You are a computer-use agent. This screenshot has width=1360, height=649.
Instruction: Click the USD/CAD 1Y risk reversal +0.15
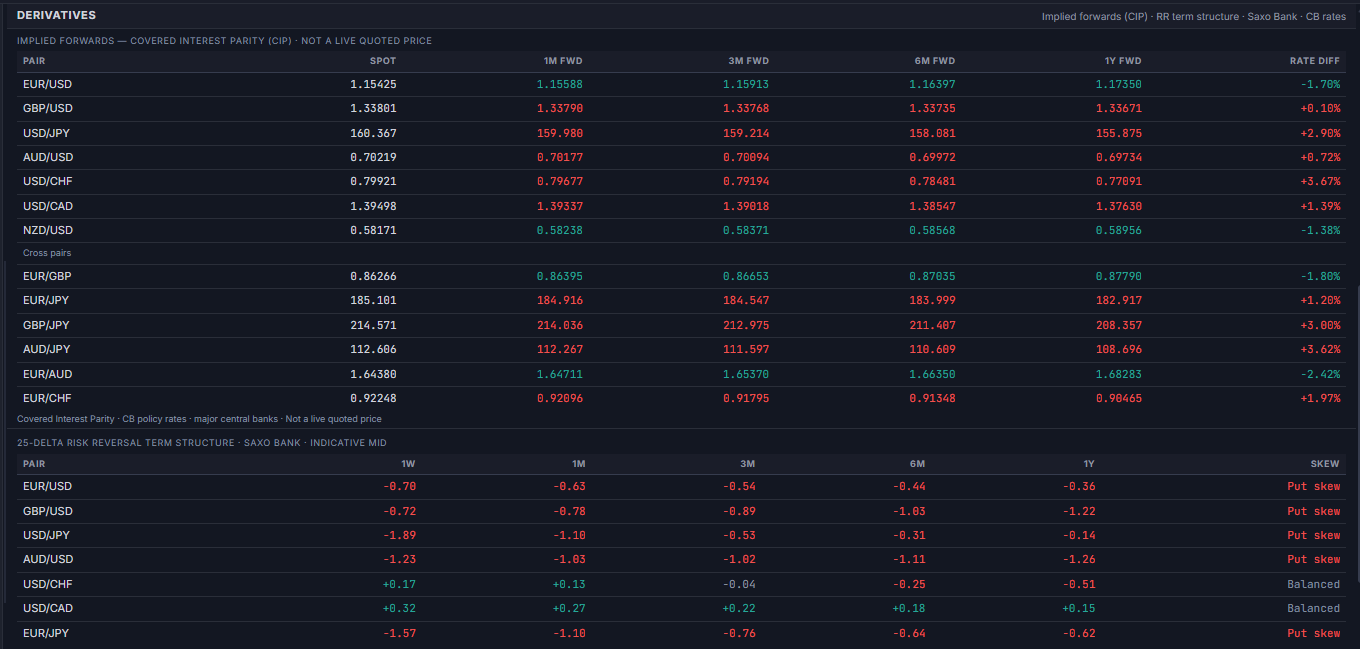(x=1079, y=608)
